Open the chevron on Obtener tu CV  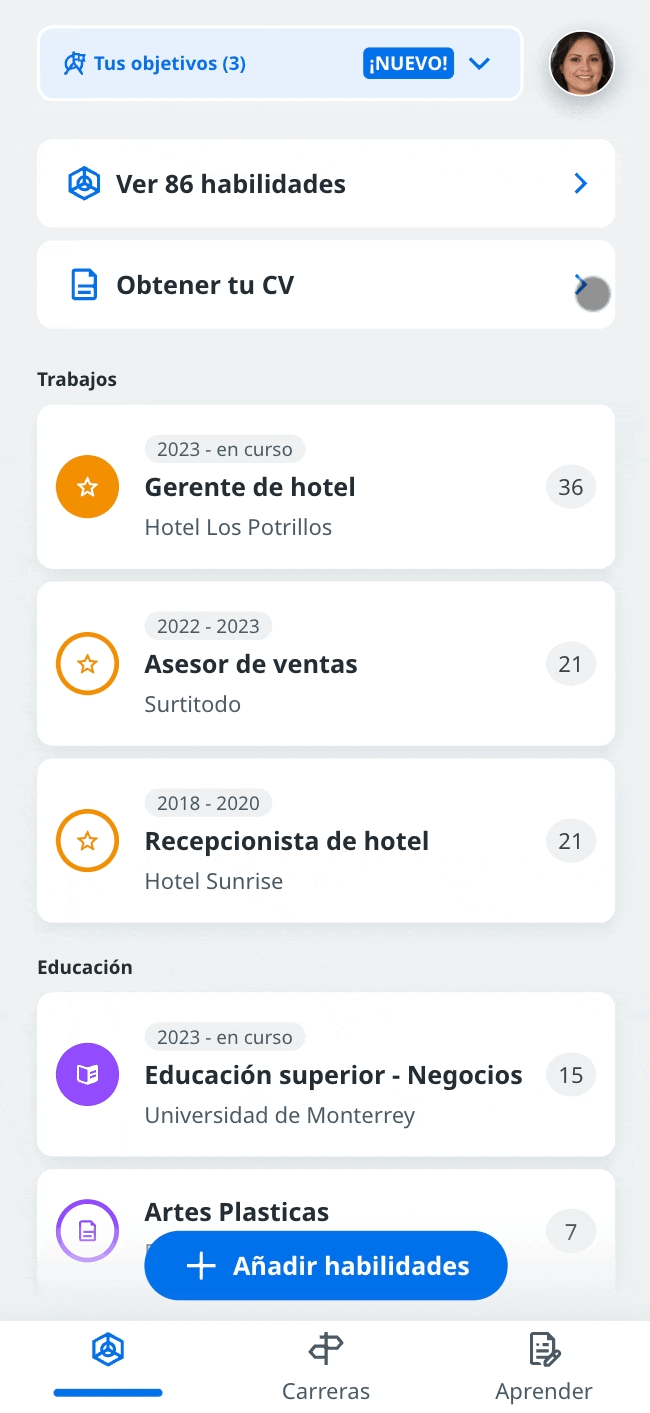coord(581,285)
